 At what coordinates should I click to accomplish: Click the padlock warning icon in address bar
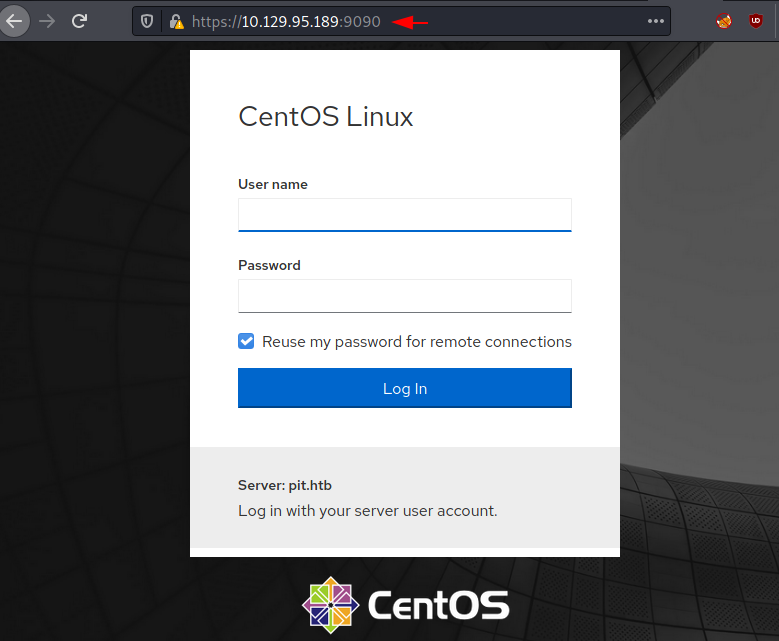176,21
